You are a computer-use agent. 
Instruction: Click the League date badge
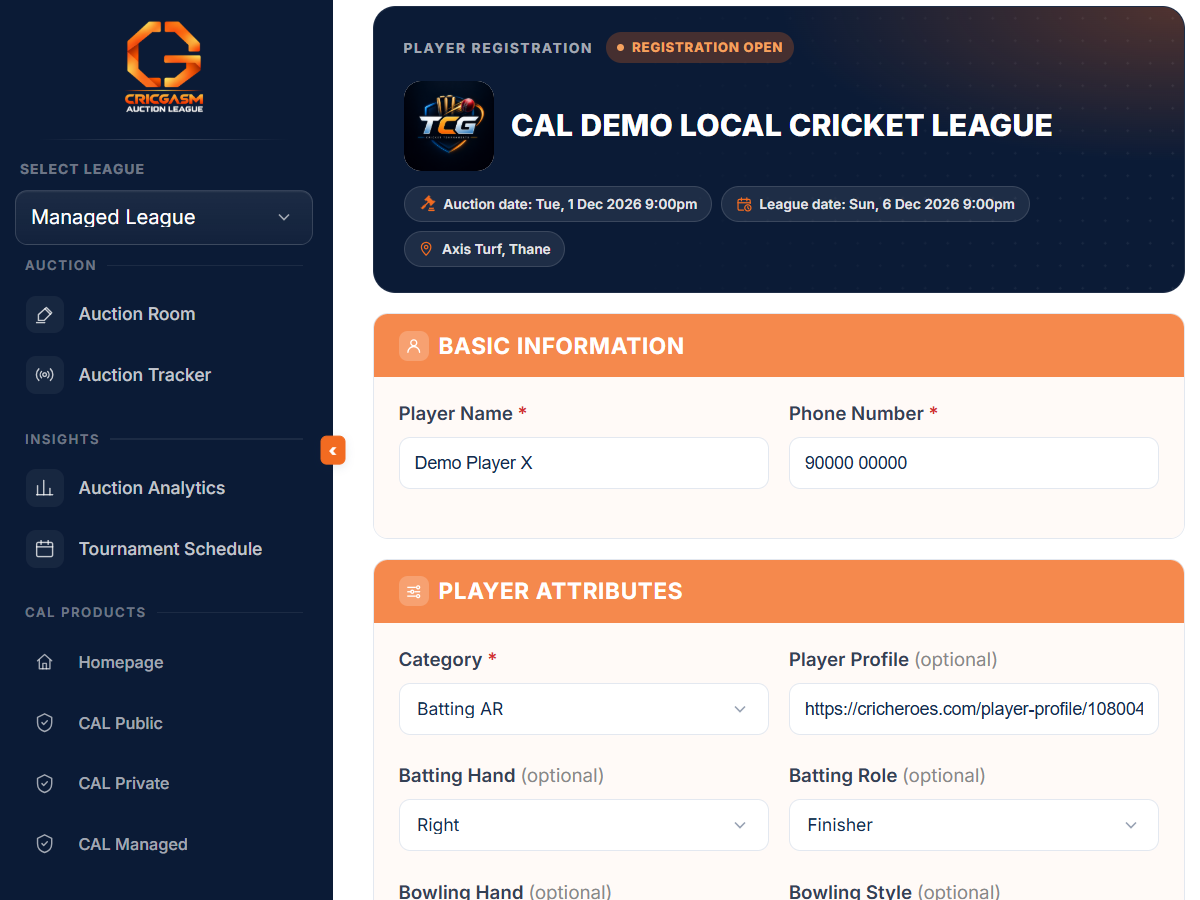875,204
